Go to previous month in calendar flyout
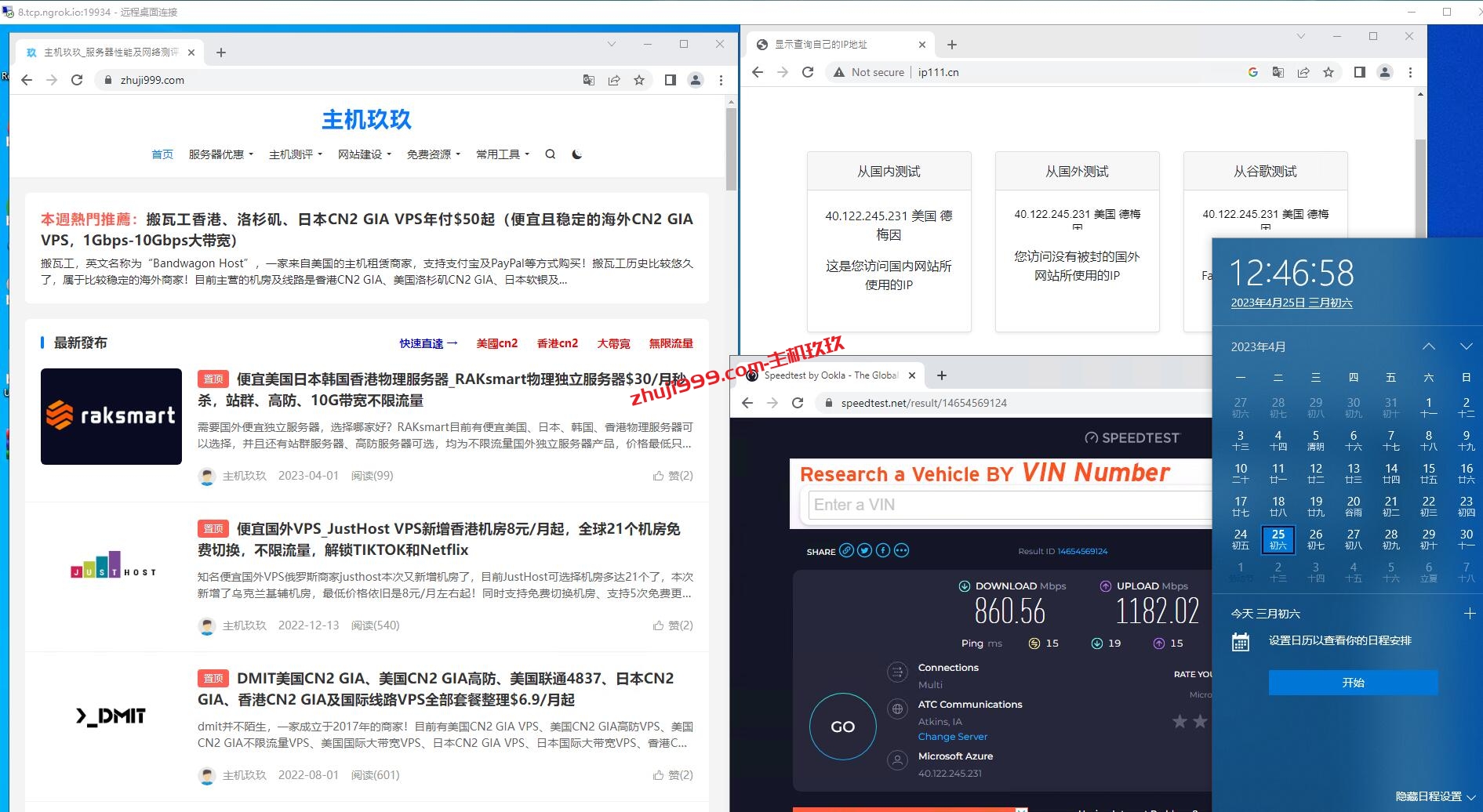The height and width of the screenshot is (812, 1483). coord(1429,346)
